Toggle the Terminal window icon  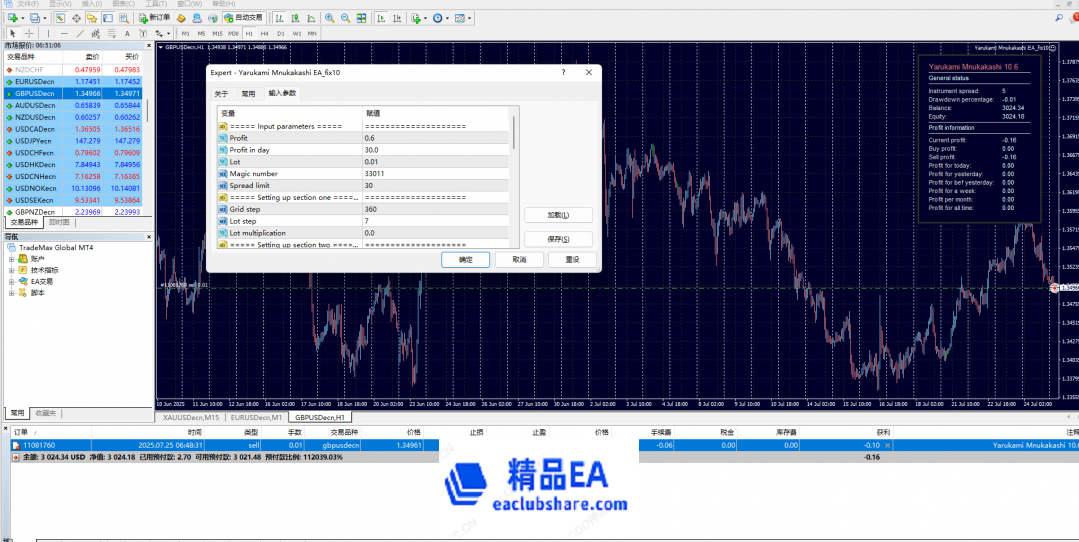[x=107, y=18]
